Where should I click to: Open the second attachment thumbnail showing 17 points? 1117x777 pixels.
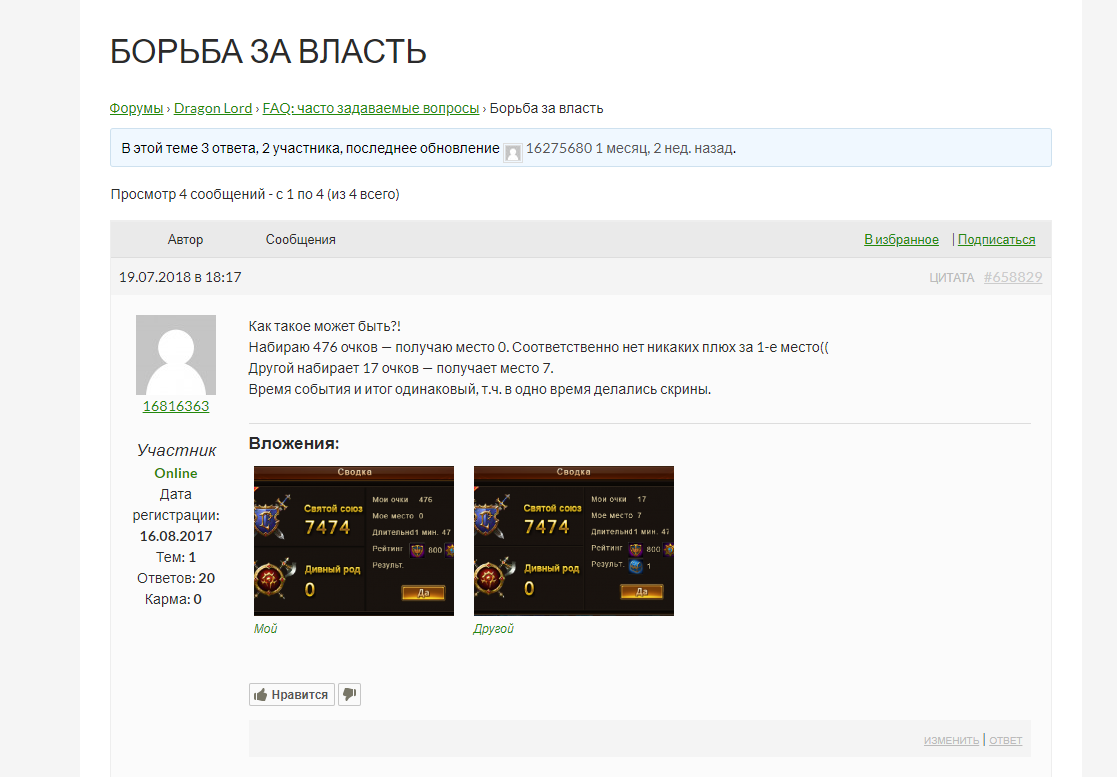coord(573,540)
